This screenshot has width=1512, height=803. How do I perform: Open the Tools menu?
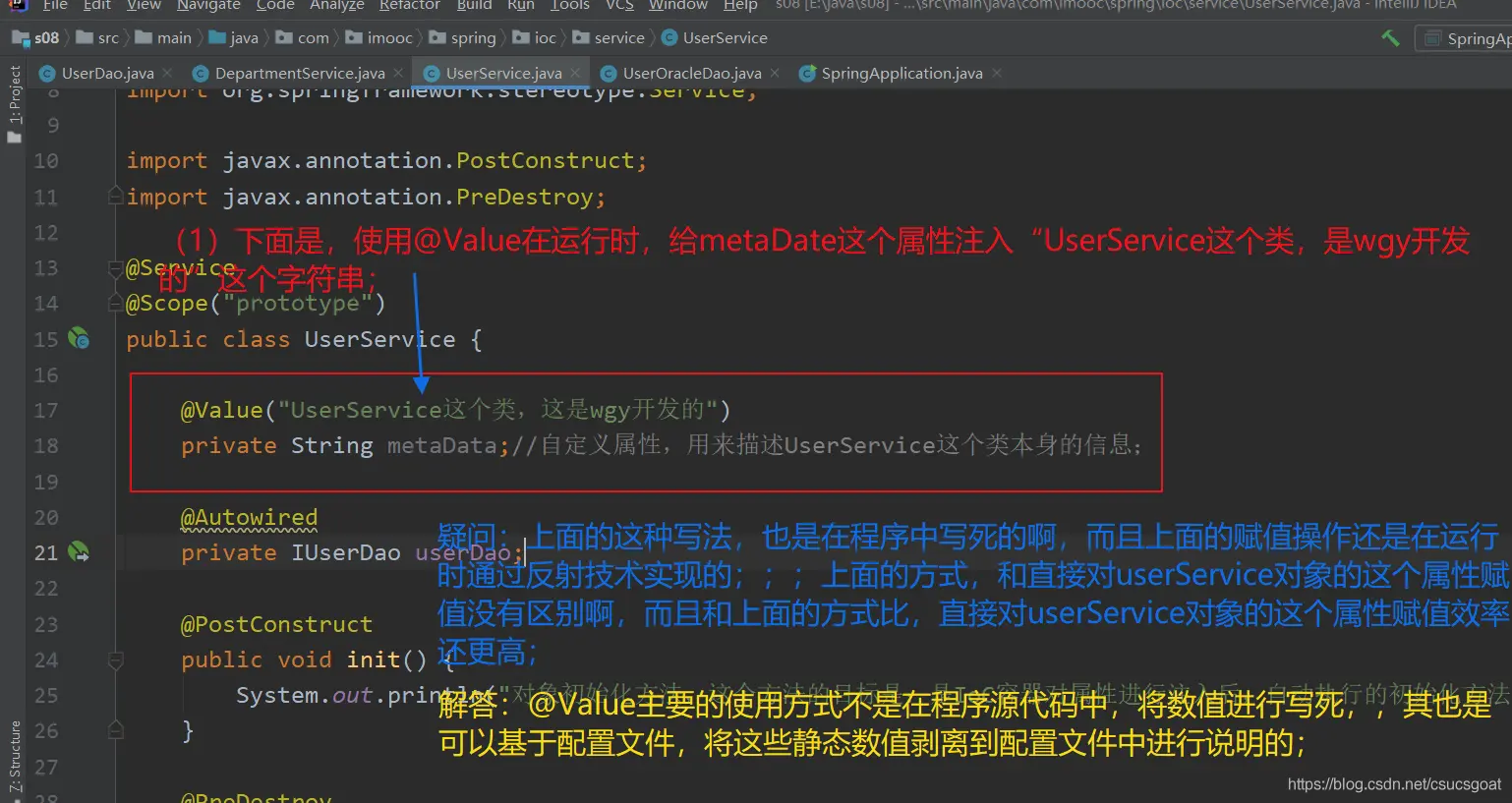click(570, 5)
